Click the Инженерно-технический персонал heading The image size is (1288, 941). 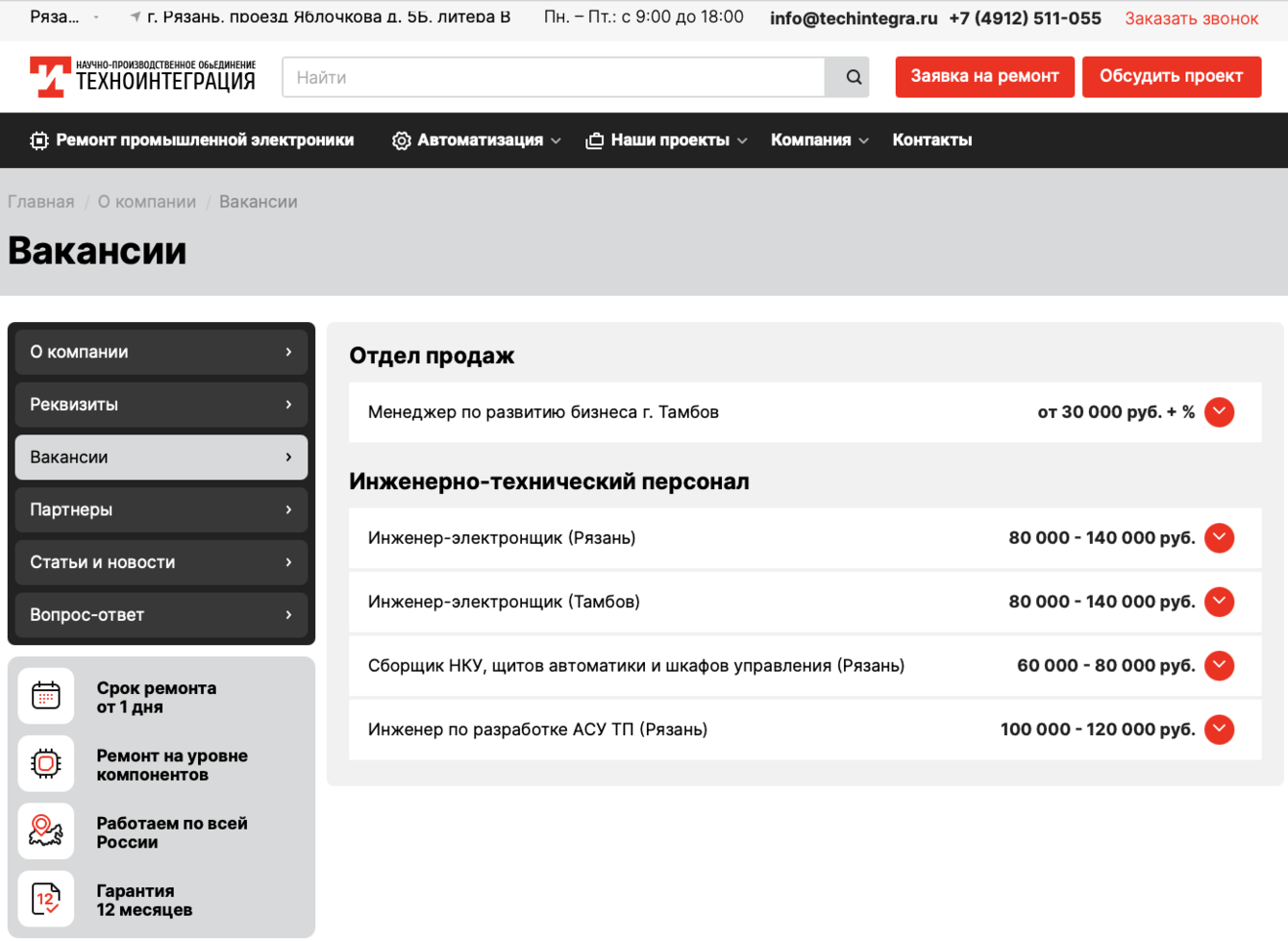pos(549,482)
